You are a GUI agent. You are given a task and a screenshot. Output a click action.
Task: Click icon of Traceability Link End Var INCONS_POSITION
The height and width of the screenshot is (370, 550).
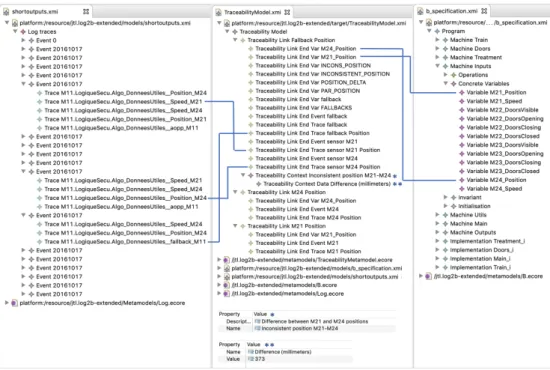pos(251,66)
